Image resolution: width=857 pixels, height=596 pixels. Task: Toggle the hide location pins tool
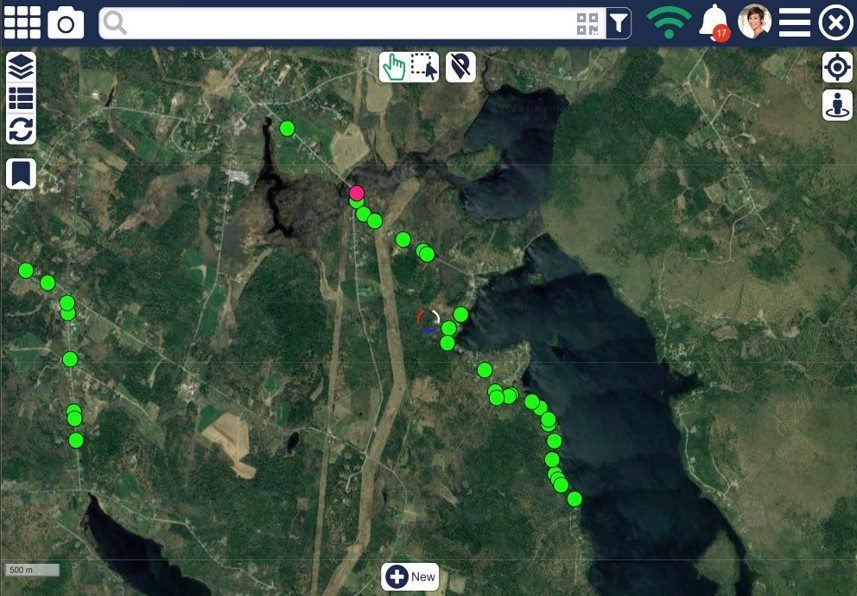pos(460,67)
